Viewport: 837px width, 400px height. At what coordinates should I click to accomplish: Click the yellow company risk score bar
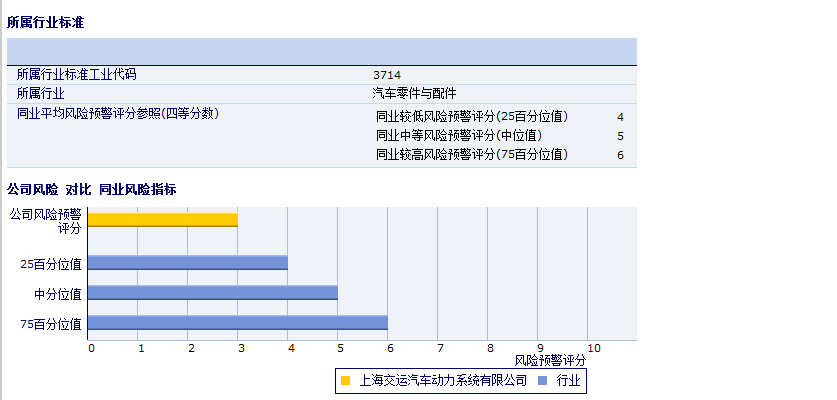(163, 219)
